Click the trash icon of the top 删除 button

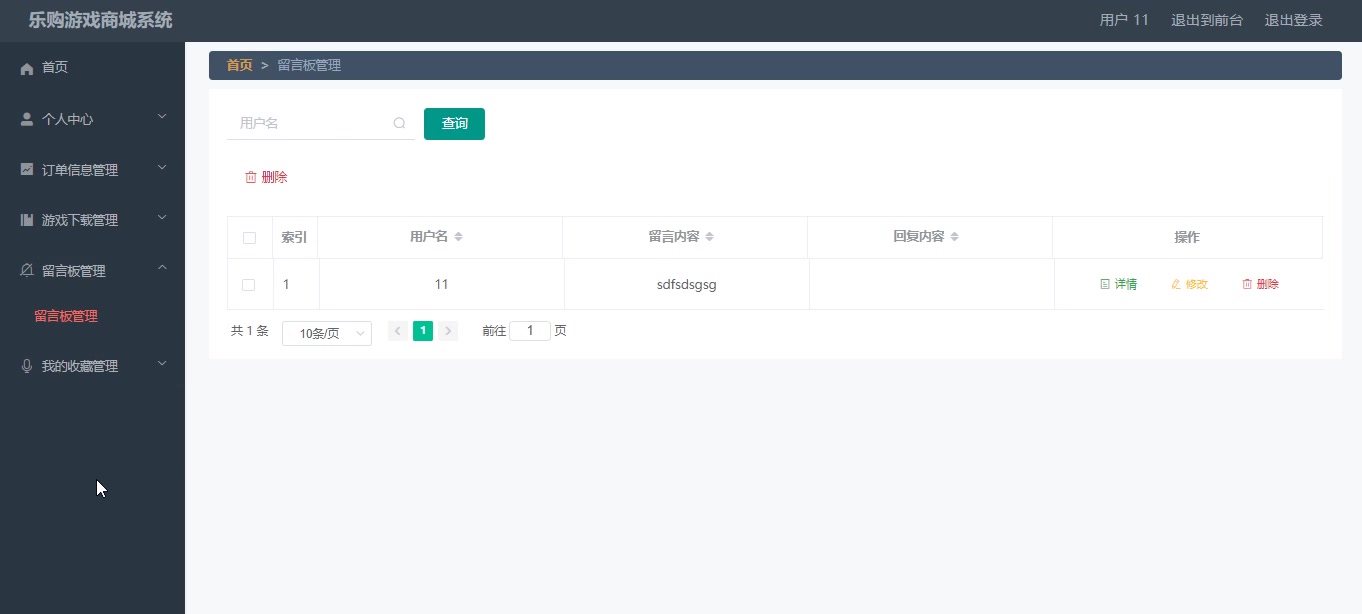[x=251, y=177]
